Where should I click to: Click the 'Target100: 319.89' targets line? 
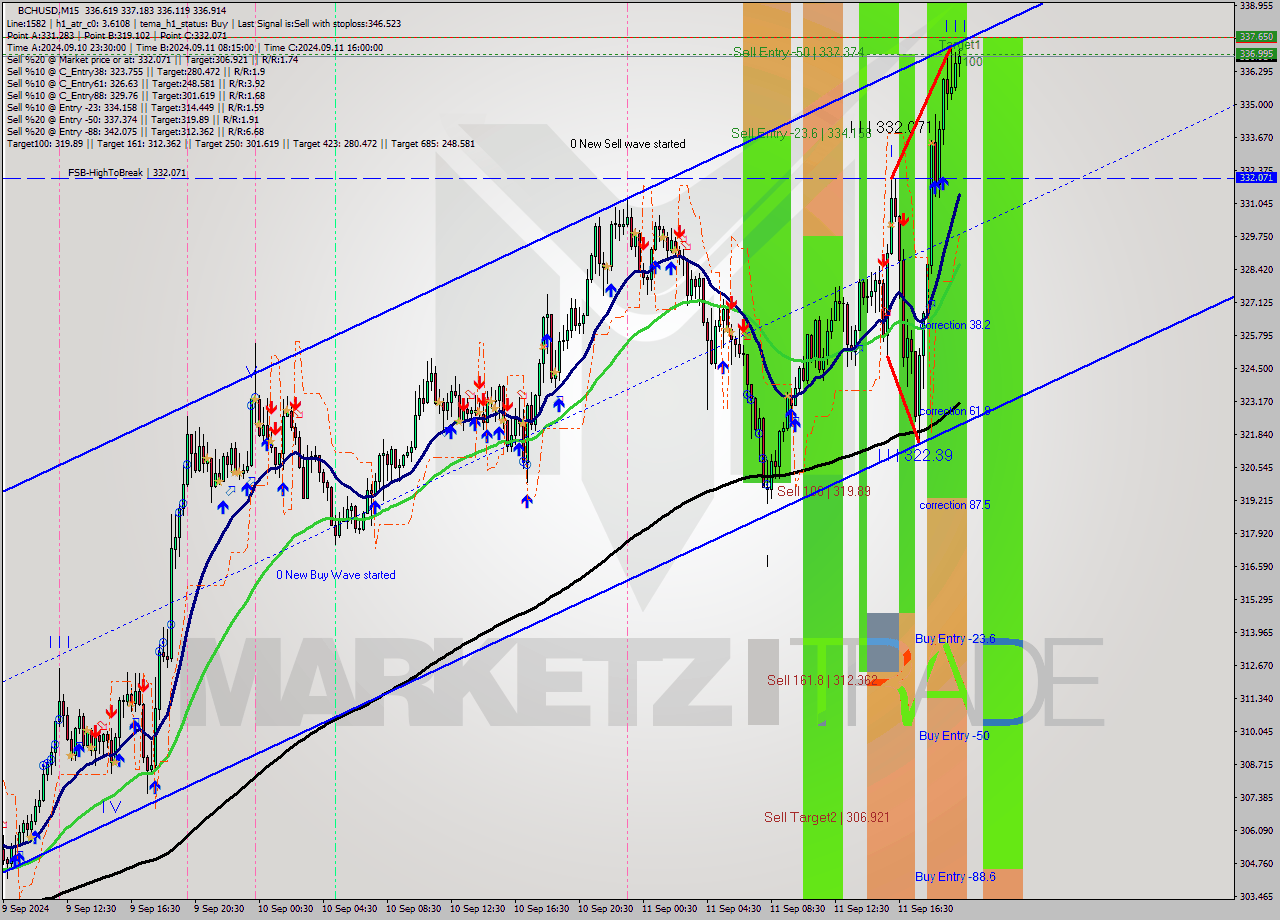(241, 143)
